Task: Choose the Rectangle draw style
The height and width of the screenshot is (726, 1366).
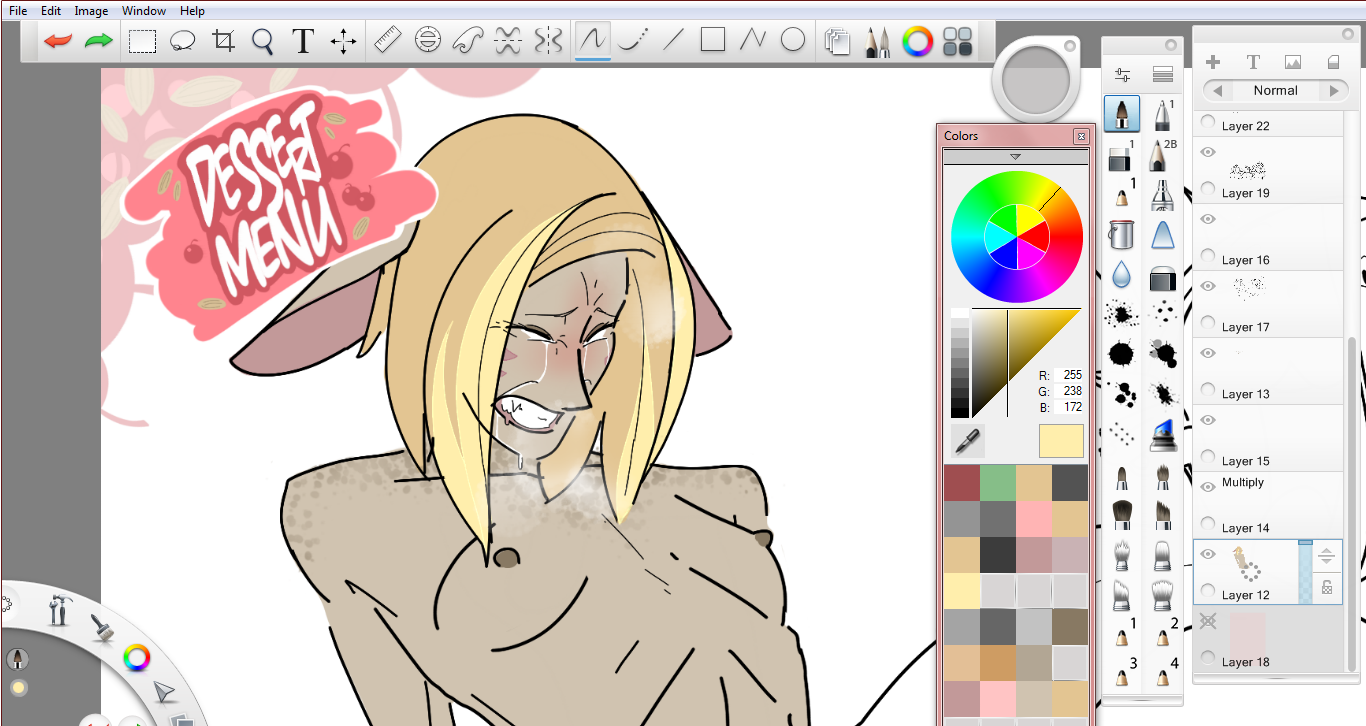Action: [712, 40]
